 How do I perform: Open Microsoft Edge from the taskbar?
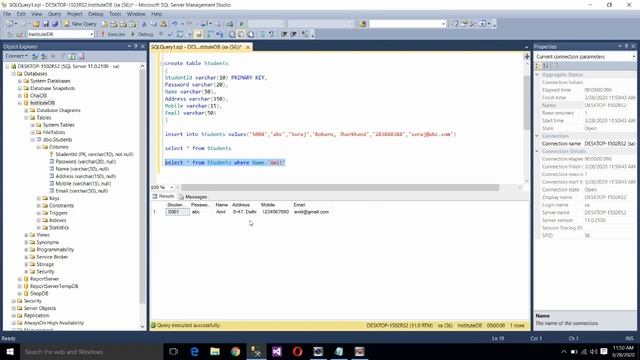(194, 352)
